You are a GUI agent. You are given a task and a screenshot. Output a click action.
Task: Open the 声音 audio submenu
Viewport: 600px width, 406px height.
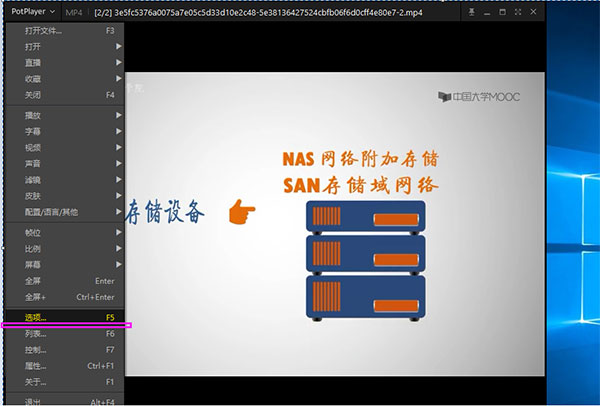(33, 163)
